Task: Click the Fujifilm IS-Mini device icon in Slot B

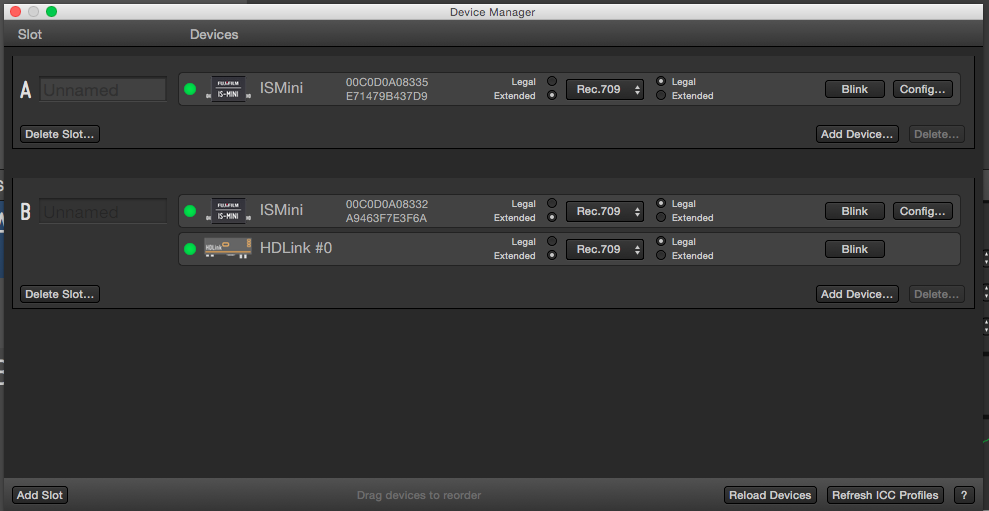Action: point(228,211)
